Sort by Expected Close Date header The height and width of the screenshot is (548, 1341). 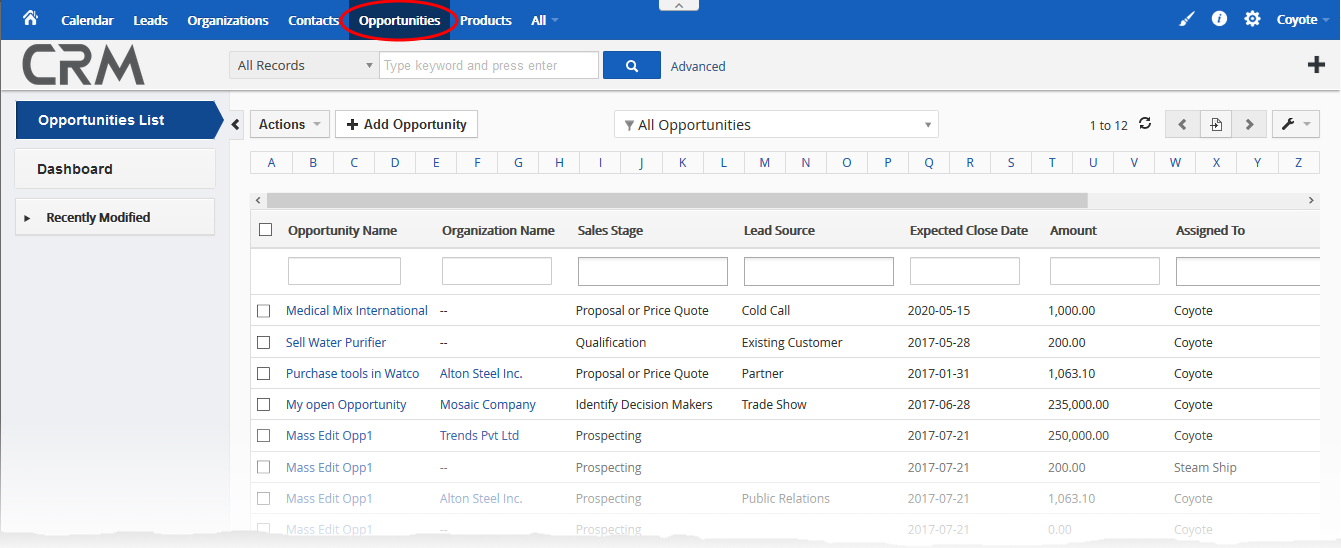tap(969, 230)
